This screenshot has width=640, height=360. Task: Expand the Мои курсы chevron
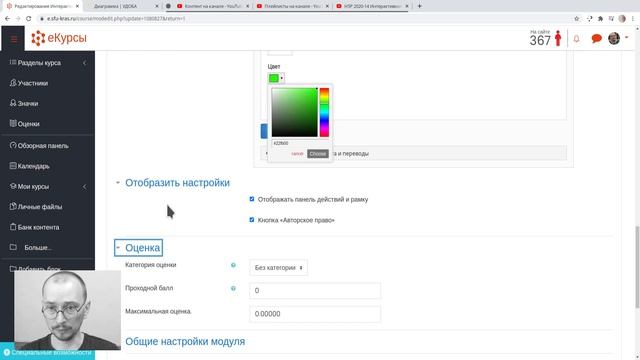84,187
